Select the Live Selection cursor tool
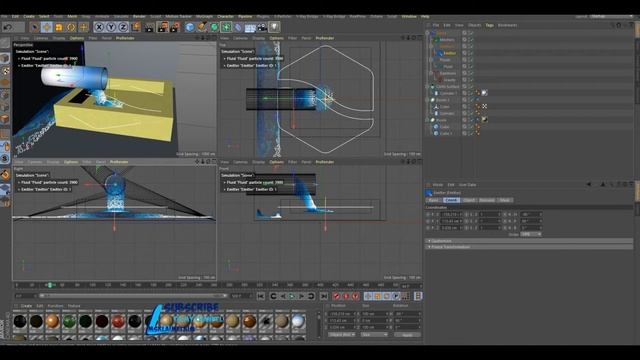Image resolution: width=640 pixels, height=360 pixels. click(35, 27)
